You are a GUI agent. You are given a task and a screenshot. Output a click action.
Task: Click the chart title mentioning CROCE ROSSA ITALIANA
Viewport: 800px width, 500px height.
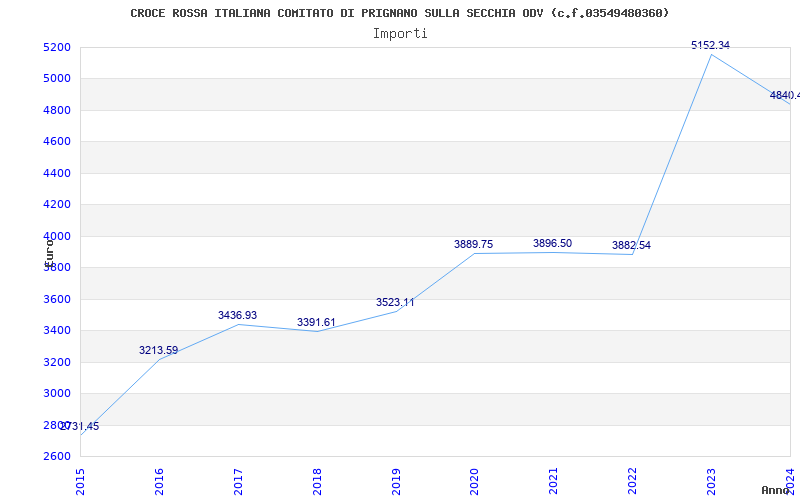(399, 13)
